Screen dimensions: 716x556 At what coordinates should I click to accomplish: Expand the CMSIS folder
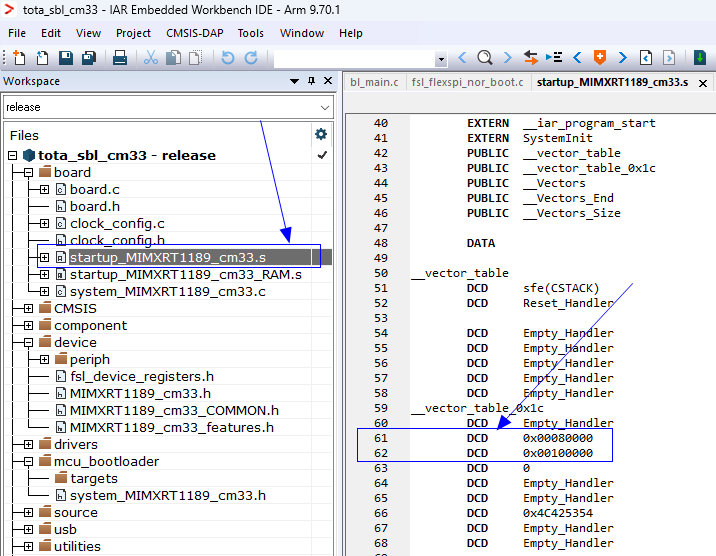point(28,309)
